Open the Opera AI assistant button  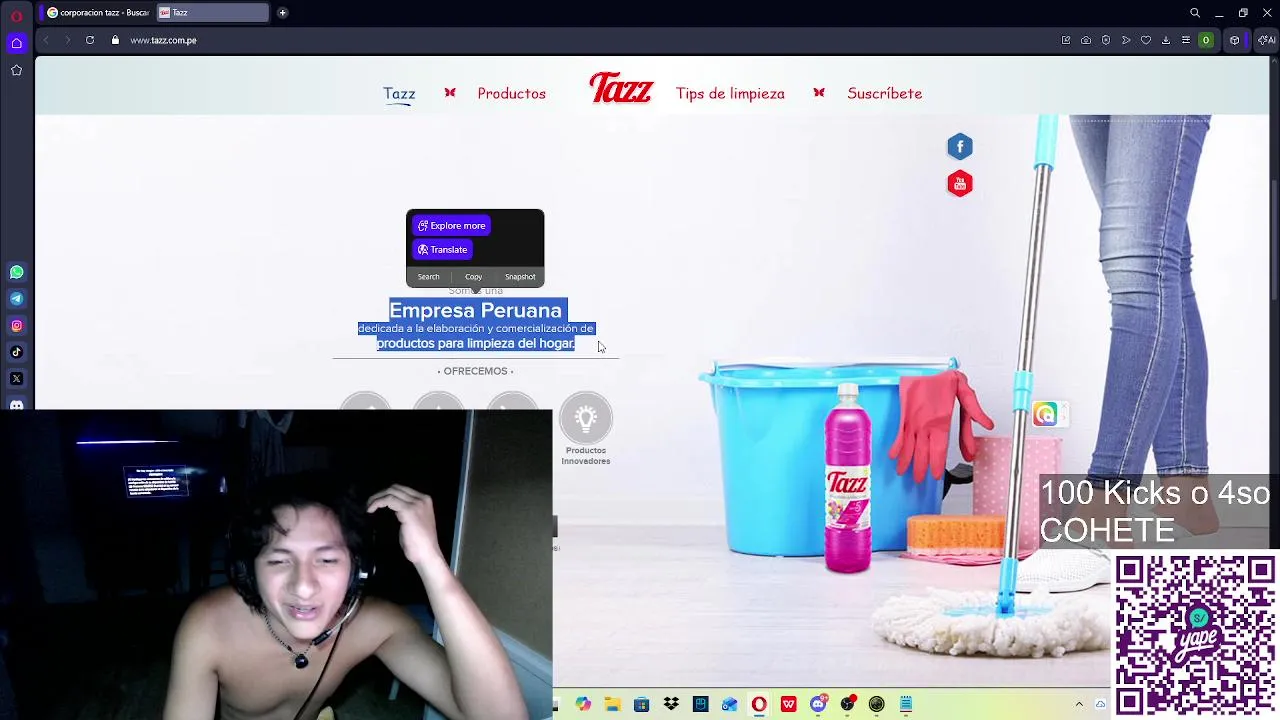[x=1266, y=40]
